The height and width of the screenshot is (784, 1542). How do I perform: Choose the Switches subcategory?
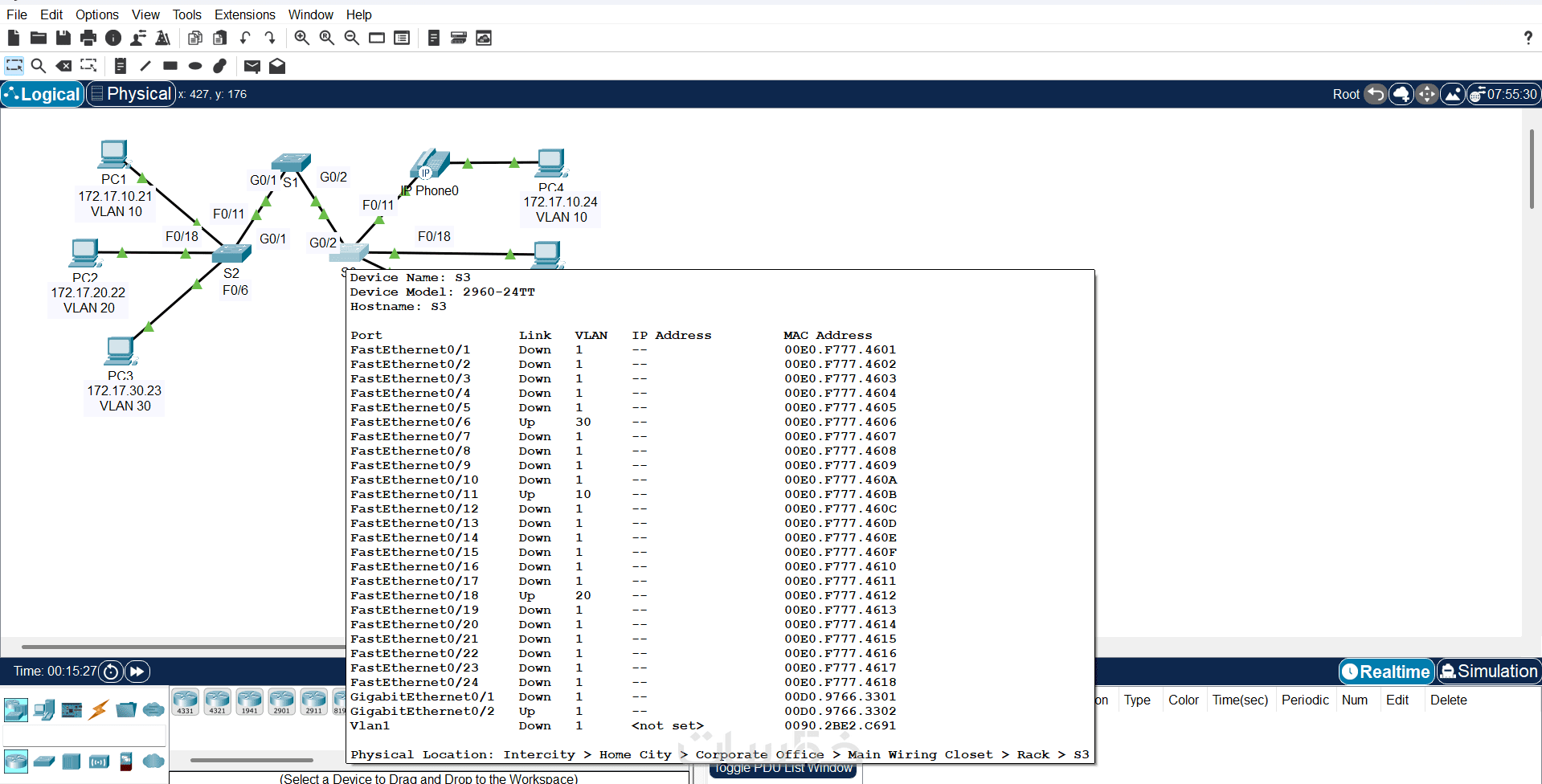44,761
